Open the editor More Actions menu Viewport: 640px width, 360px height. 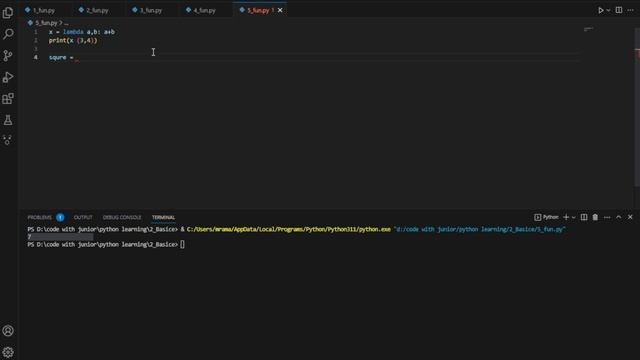click(630, 10)
